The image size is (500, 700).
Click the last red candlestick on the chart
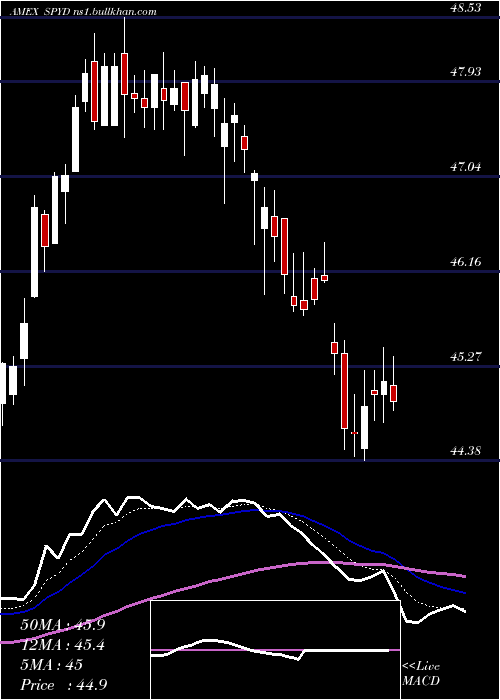point(393,393)
